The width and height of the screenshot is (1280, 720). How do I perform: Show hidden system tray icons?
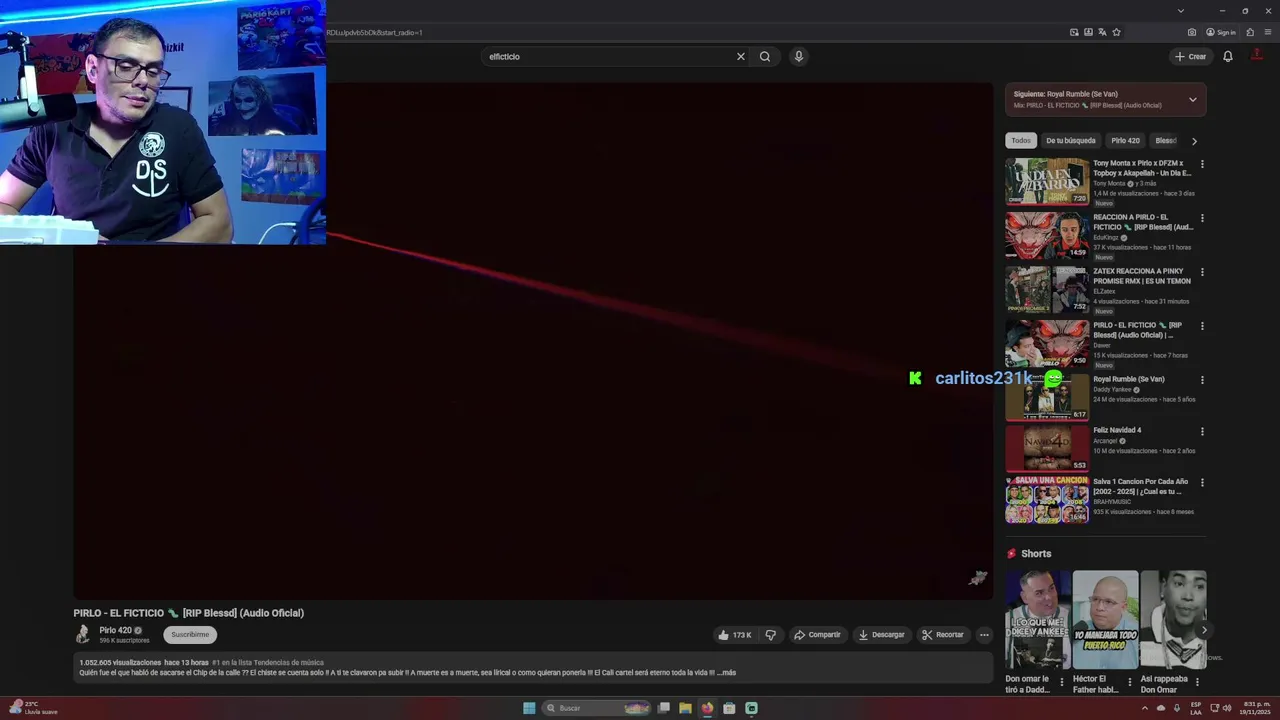point(1145,708)
